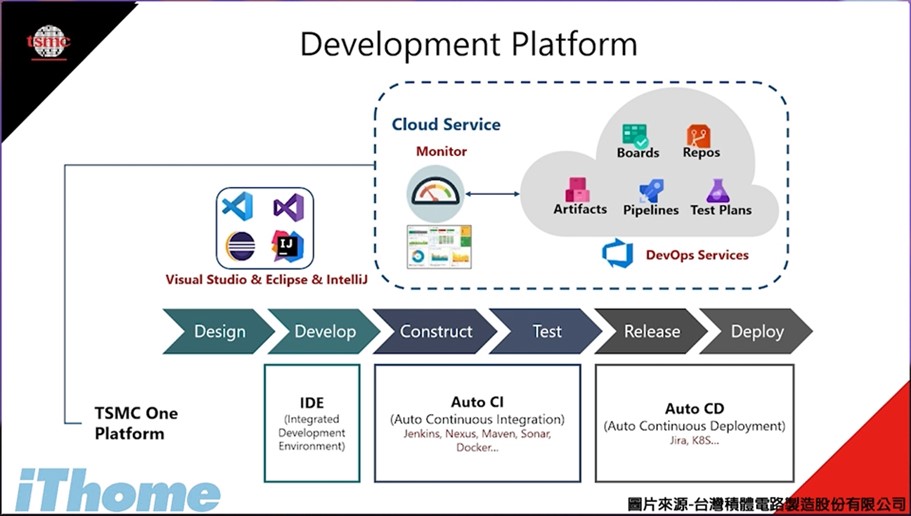Screen dimensions: 911x516
Task: Click the 'Cloud Service' heading
Action: pyautogui.click(x=446, y=124)
